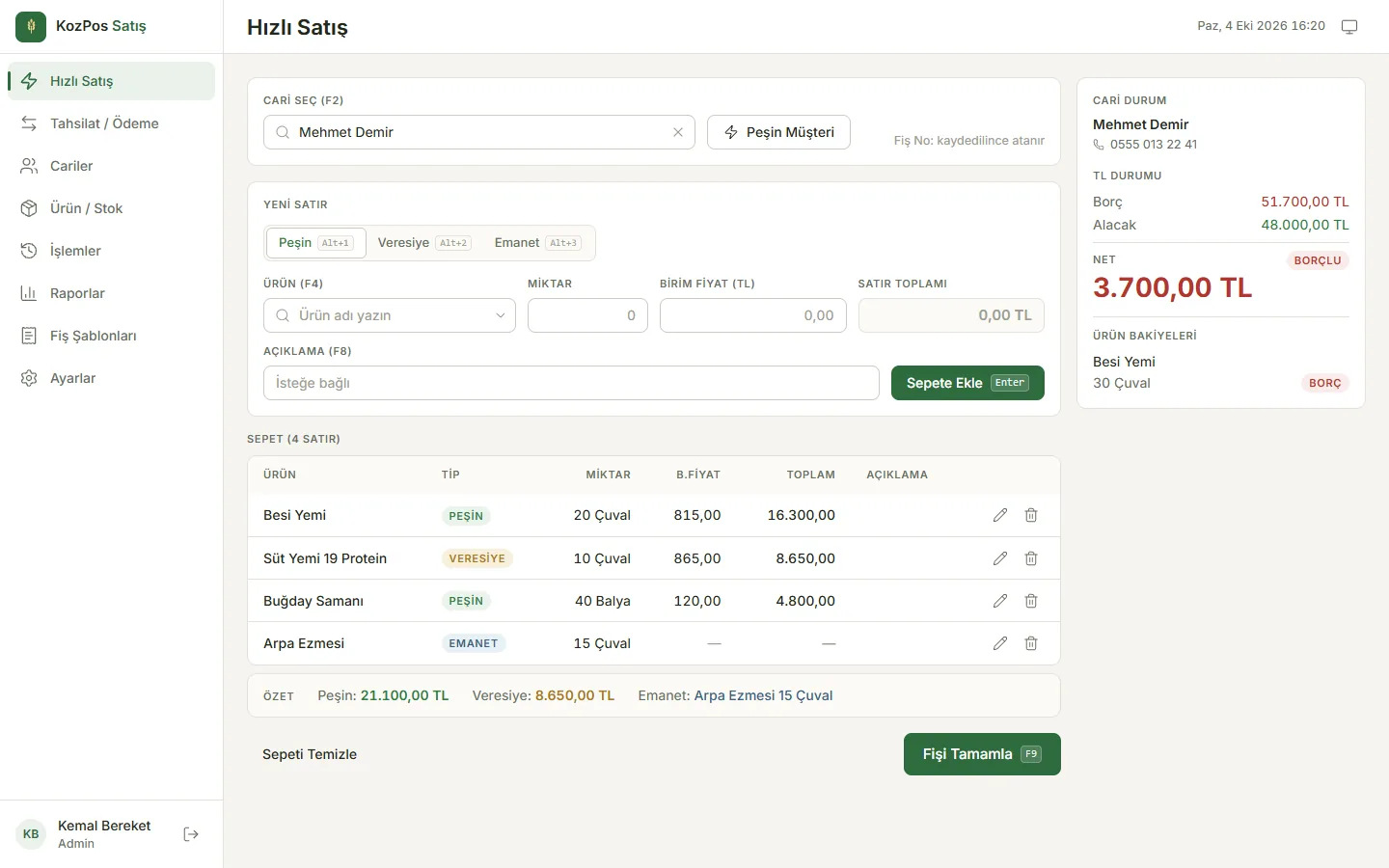Viewport: 1389px width, 868px height.
Task: Click the VERESİYE tag in basket
Action: 477,558
